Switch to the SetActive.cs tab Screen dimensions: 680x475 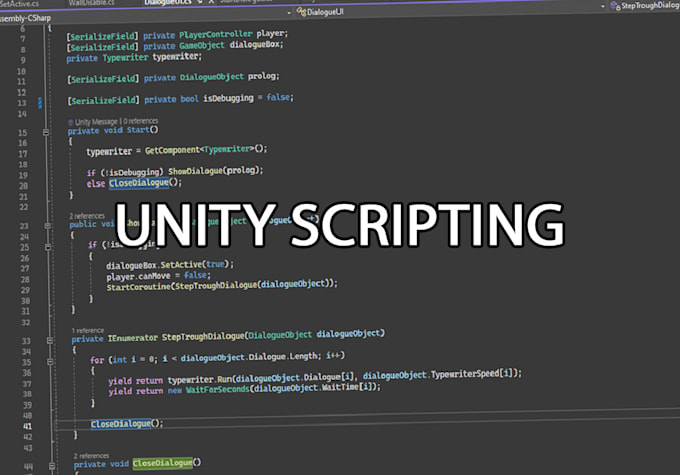(19, 3)
